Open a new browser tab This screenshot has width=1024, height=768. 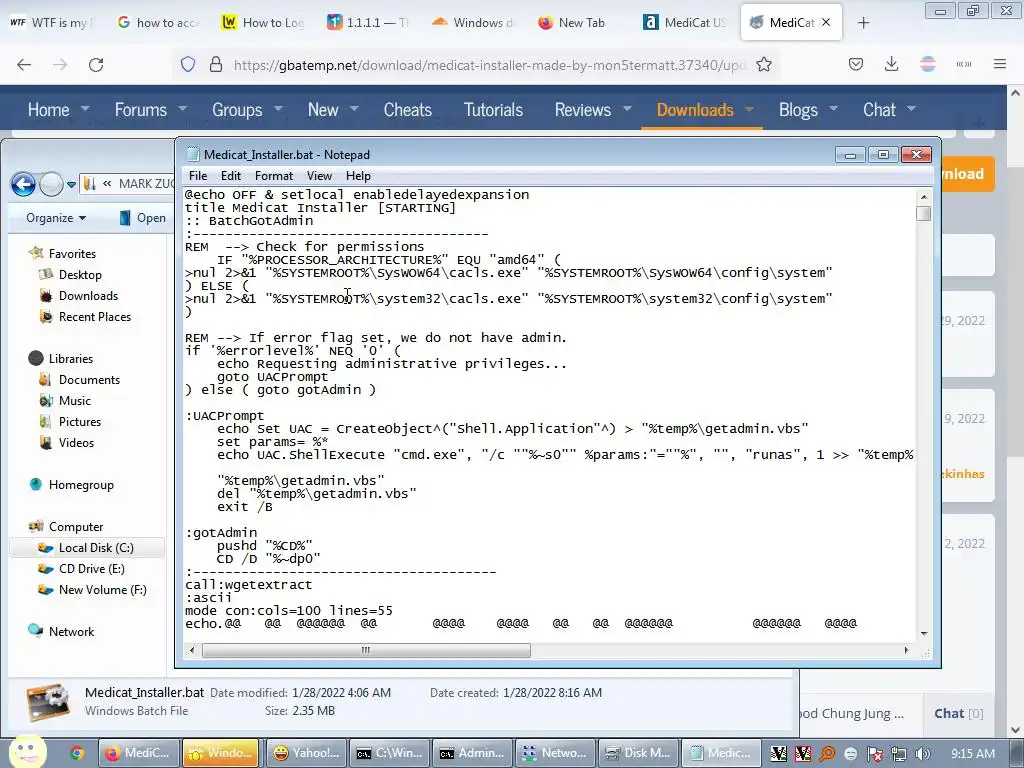(863, 23)
